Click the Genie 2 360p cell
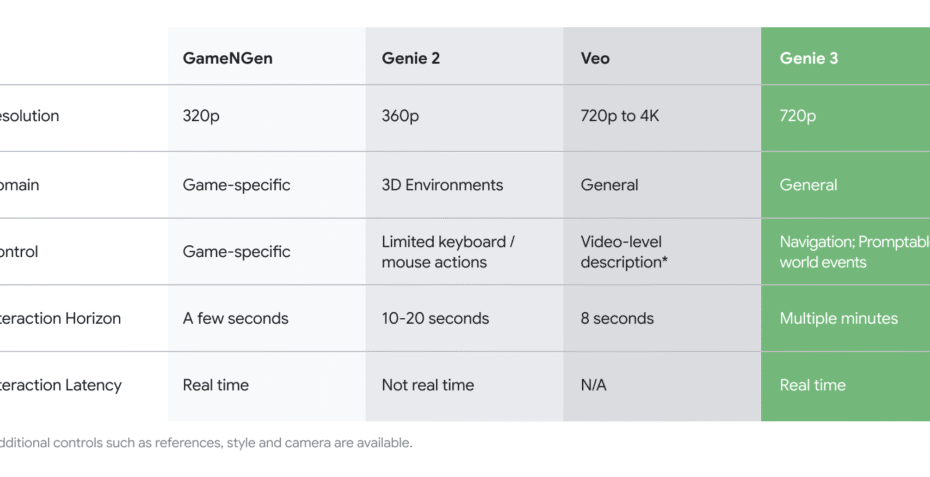 point(464,118)
